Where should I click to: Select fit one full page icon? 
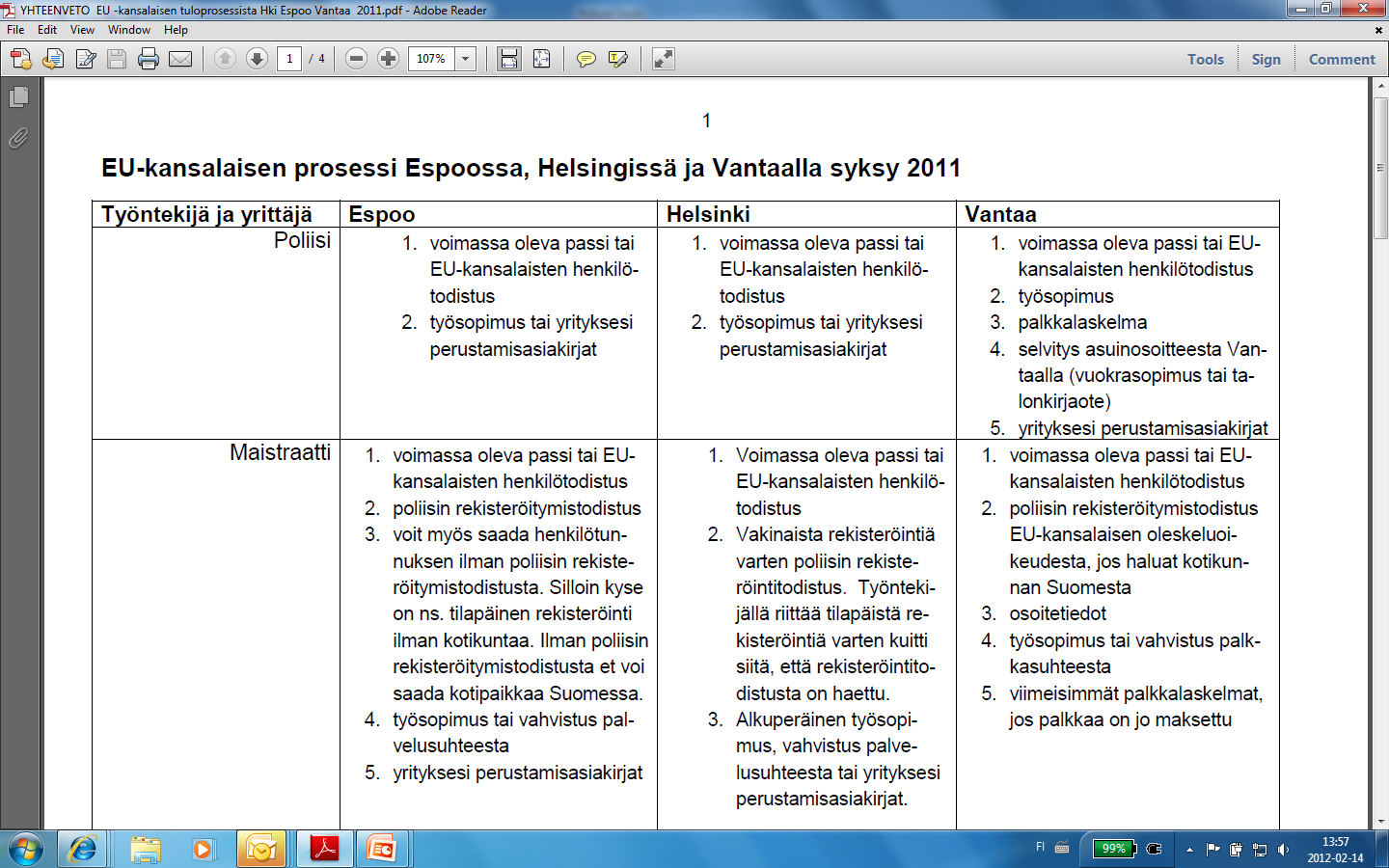point(541,59)
